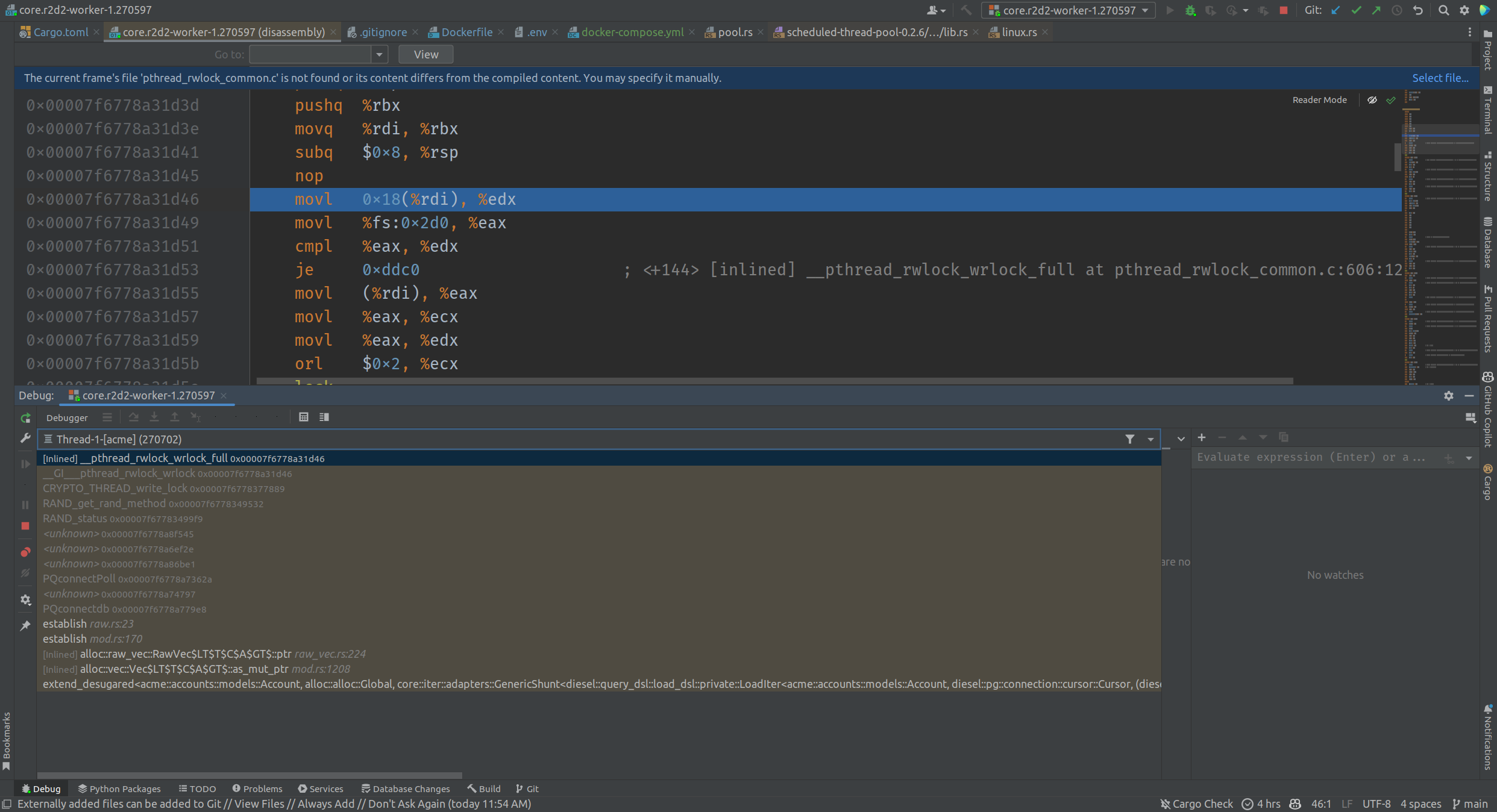Screen dimensions: 1497x812
Task: Click the View button next to Go to
Action: [425, 54]
